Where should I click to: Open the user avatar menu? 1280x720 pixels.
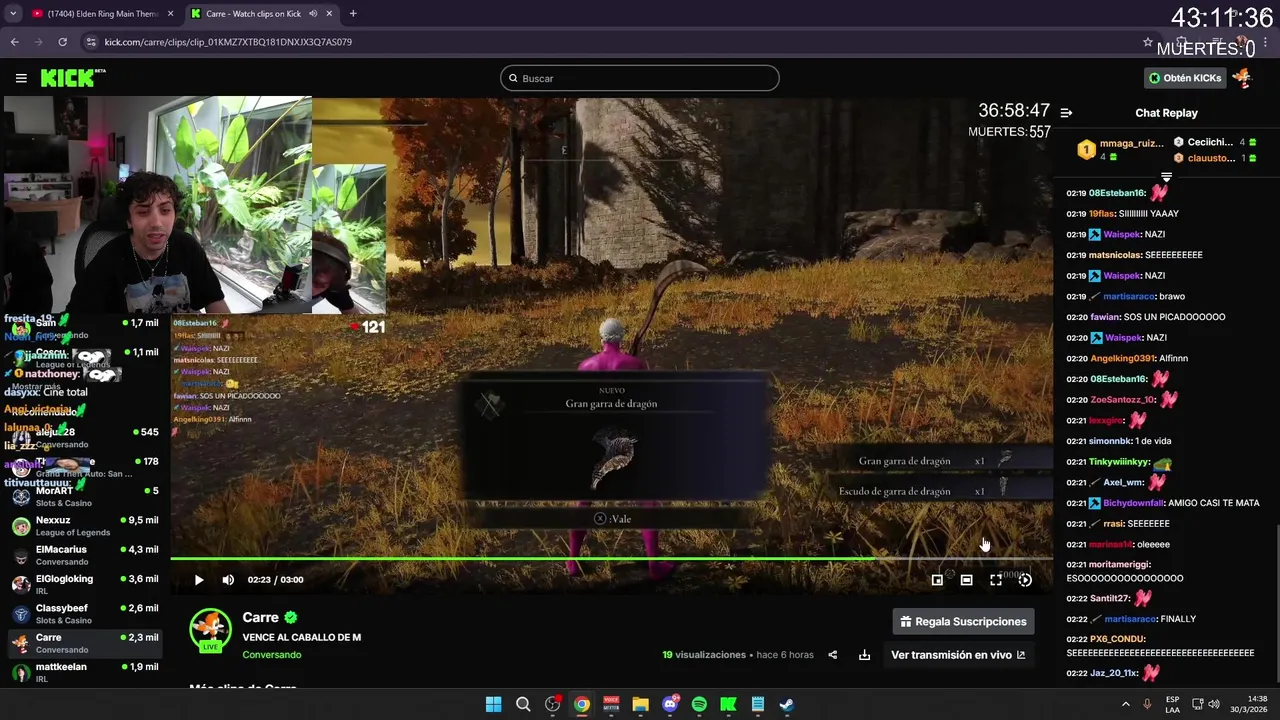[x=1242, y=78]
